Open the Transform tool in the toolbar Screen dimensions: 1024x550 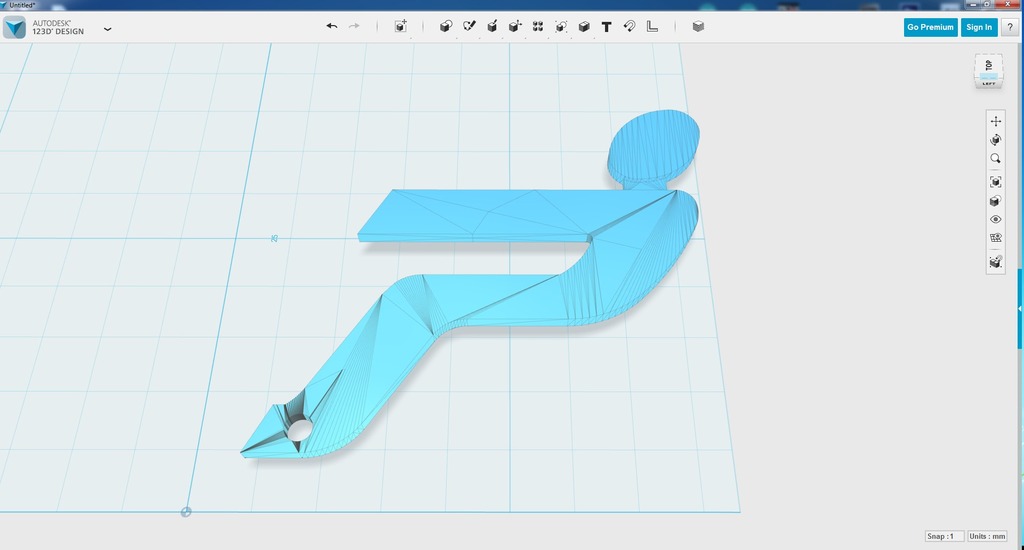point(401,27)
